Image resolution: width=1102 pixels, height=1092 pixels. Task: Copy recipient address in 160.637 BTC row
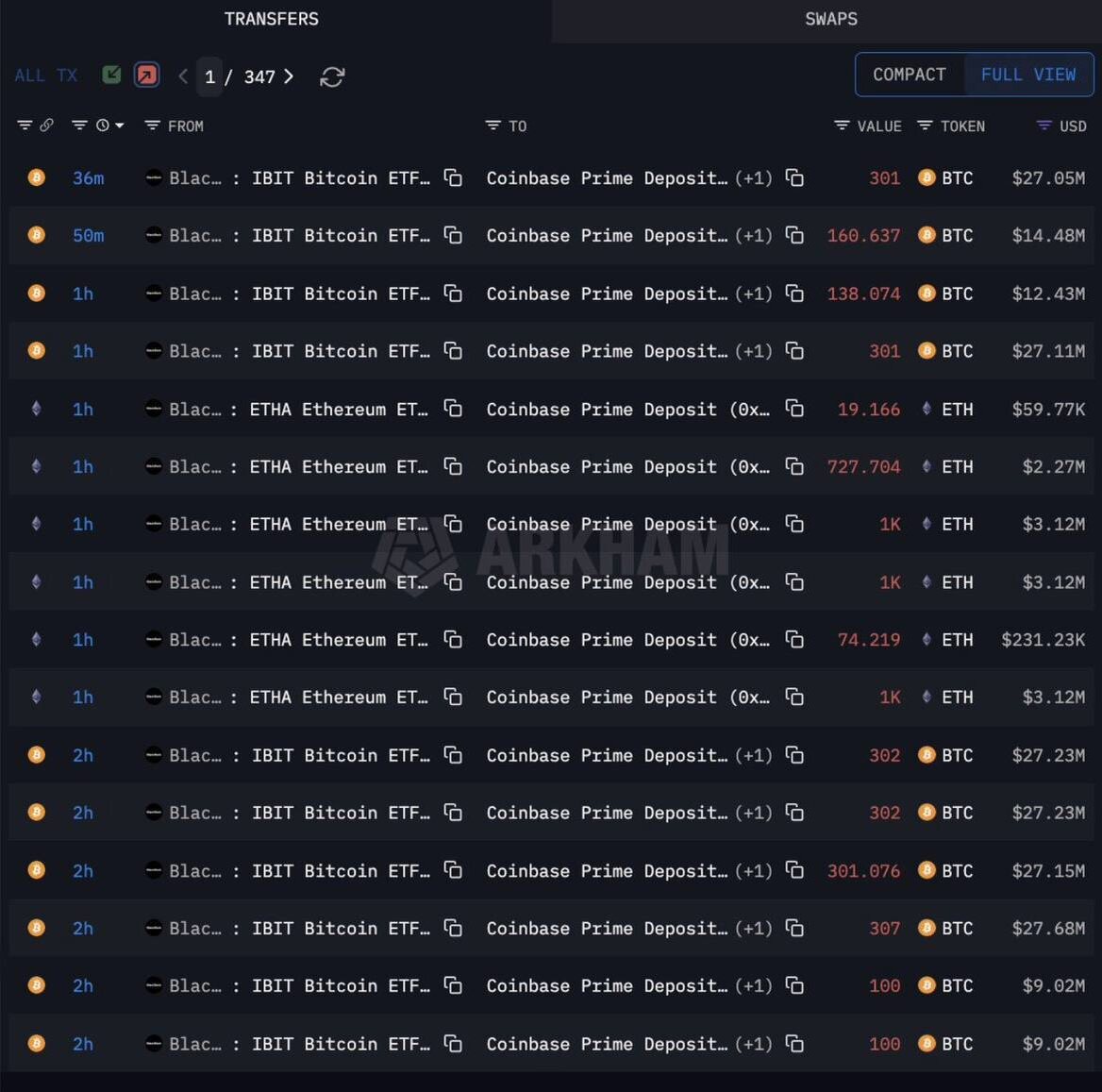click(x=794, y=235)
